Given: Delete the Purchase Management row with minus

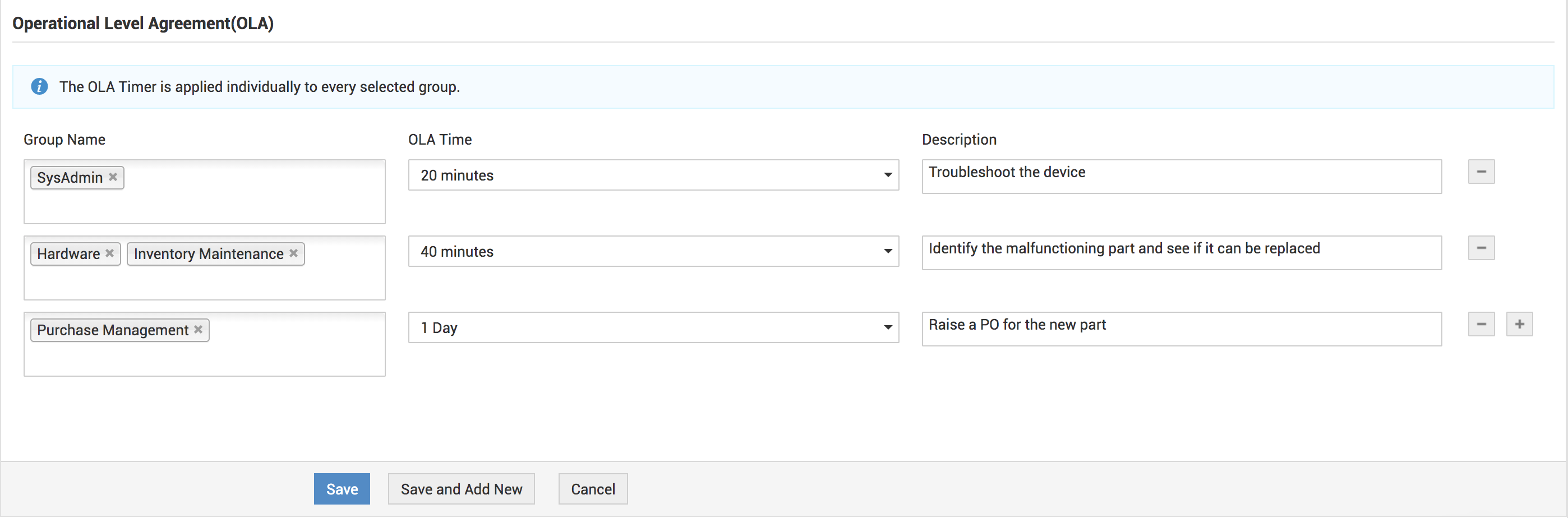Looking at the screenshot, I should pyautogui.click(x=1481, y=325).
